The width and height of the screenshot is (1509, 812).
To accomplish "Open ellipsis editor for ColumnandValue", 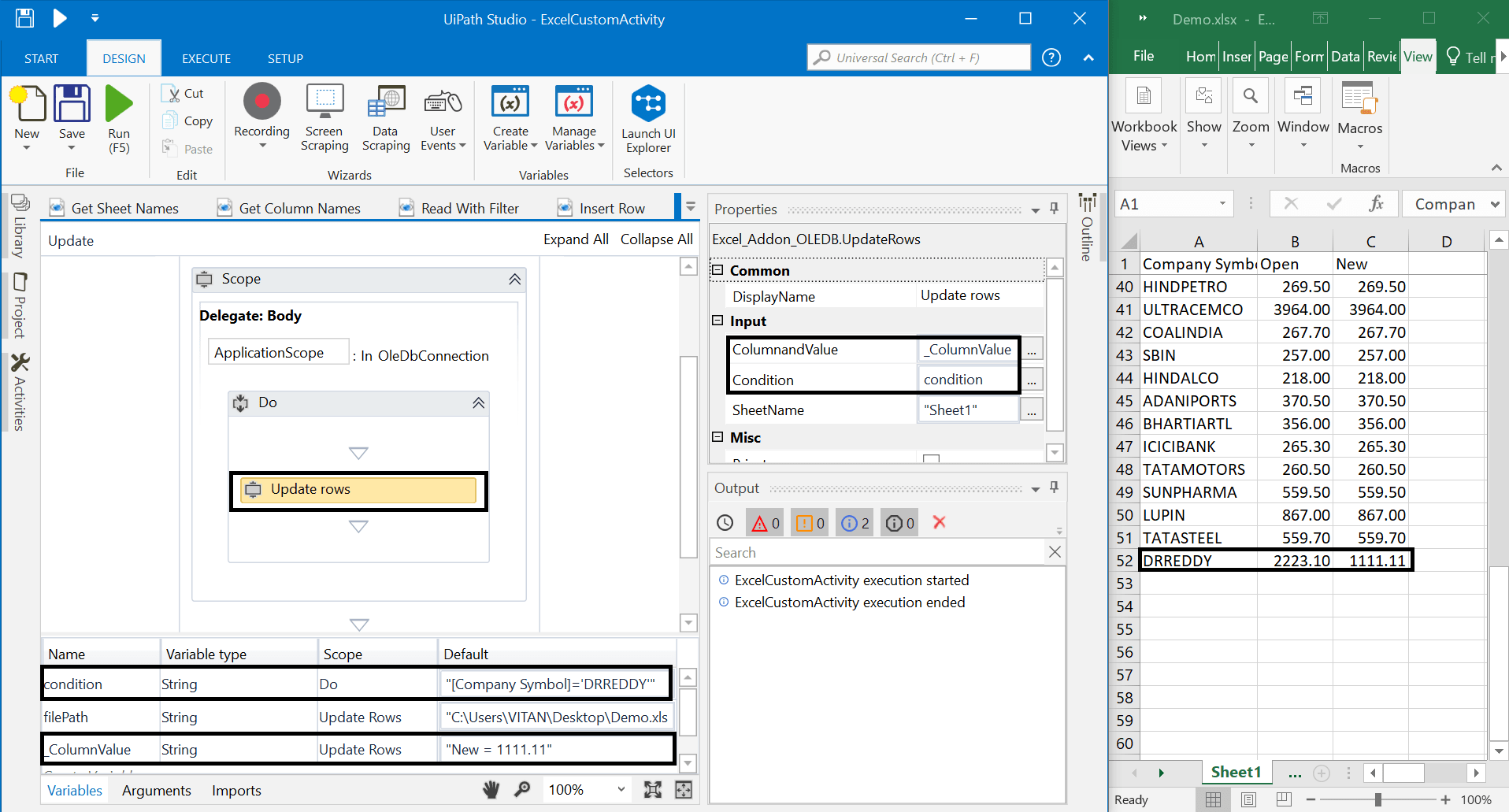I will click(x=1032, y=349).
